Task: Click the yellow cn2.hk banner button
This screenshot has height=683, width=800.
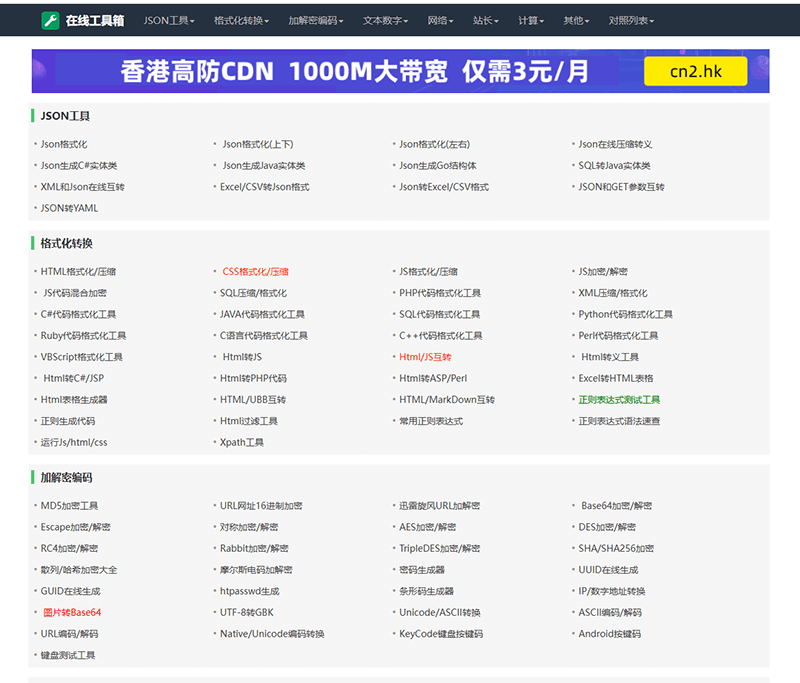Action: (695, 71)
